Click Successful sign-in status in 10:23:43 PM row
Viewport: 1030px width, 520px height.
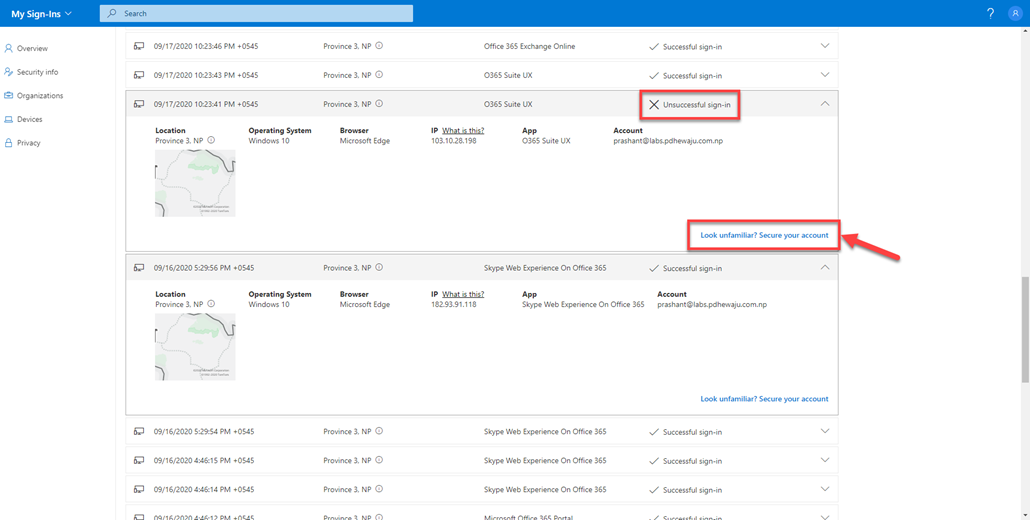click(x=692, y=76)
